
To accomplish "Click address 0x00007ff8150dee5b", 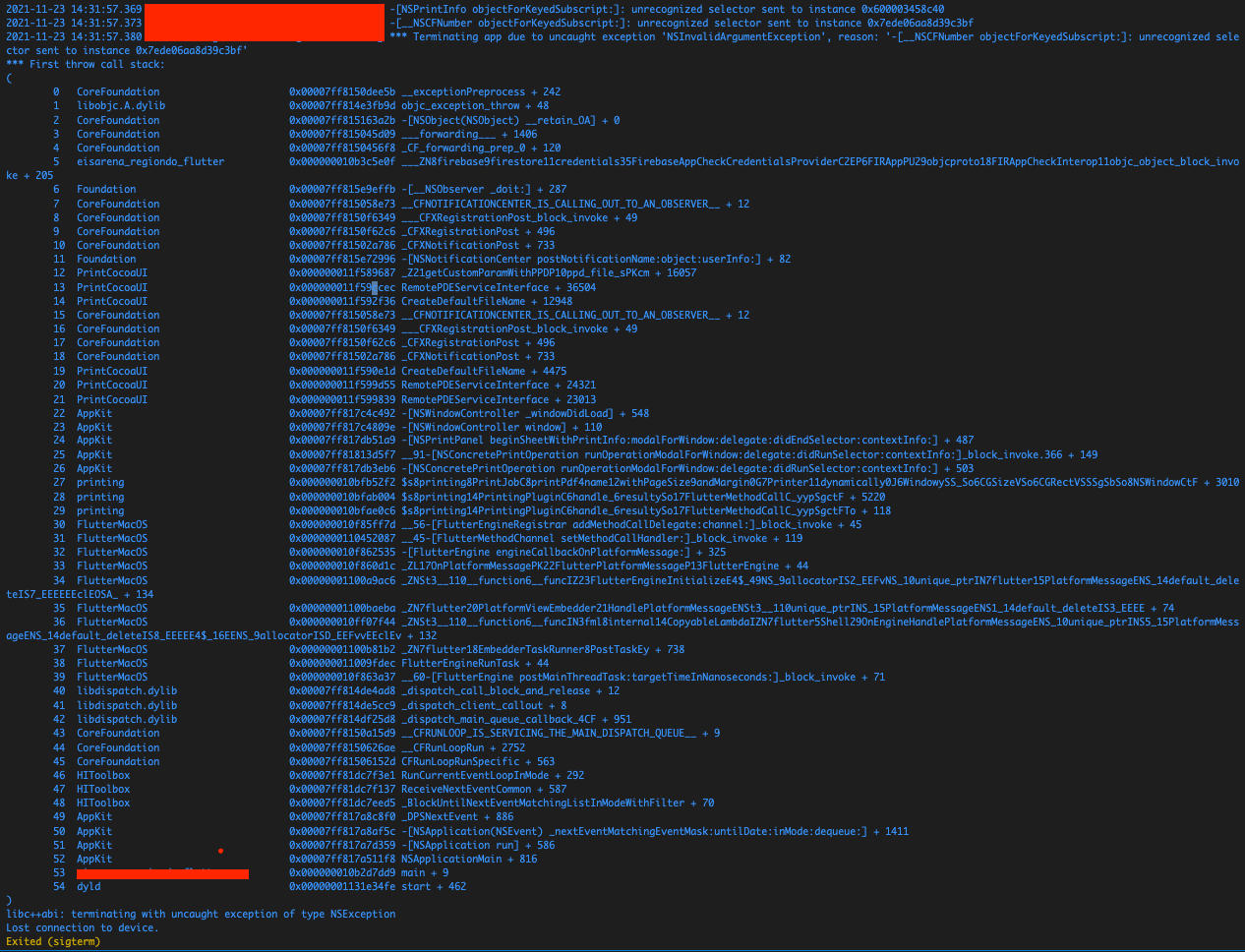I will click(342, 91).
